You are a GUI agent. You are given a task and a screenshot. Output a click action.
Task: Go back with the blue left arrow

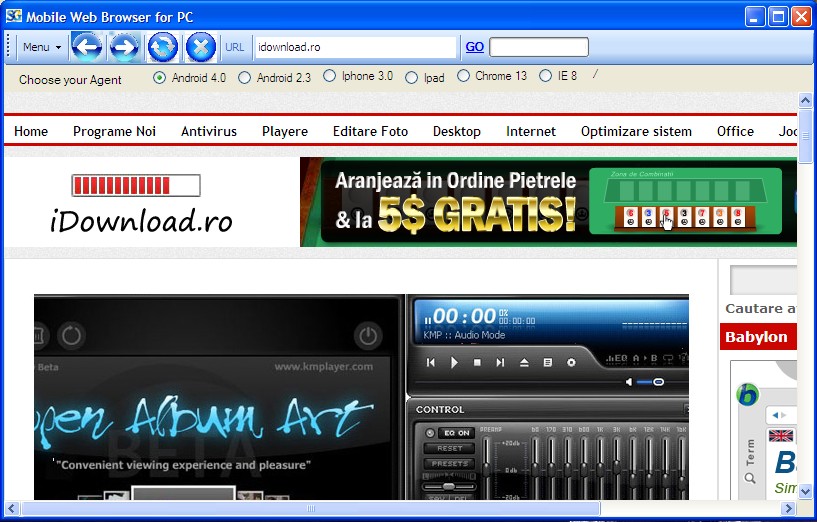[x=86, y=47]
